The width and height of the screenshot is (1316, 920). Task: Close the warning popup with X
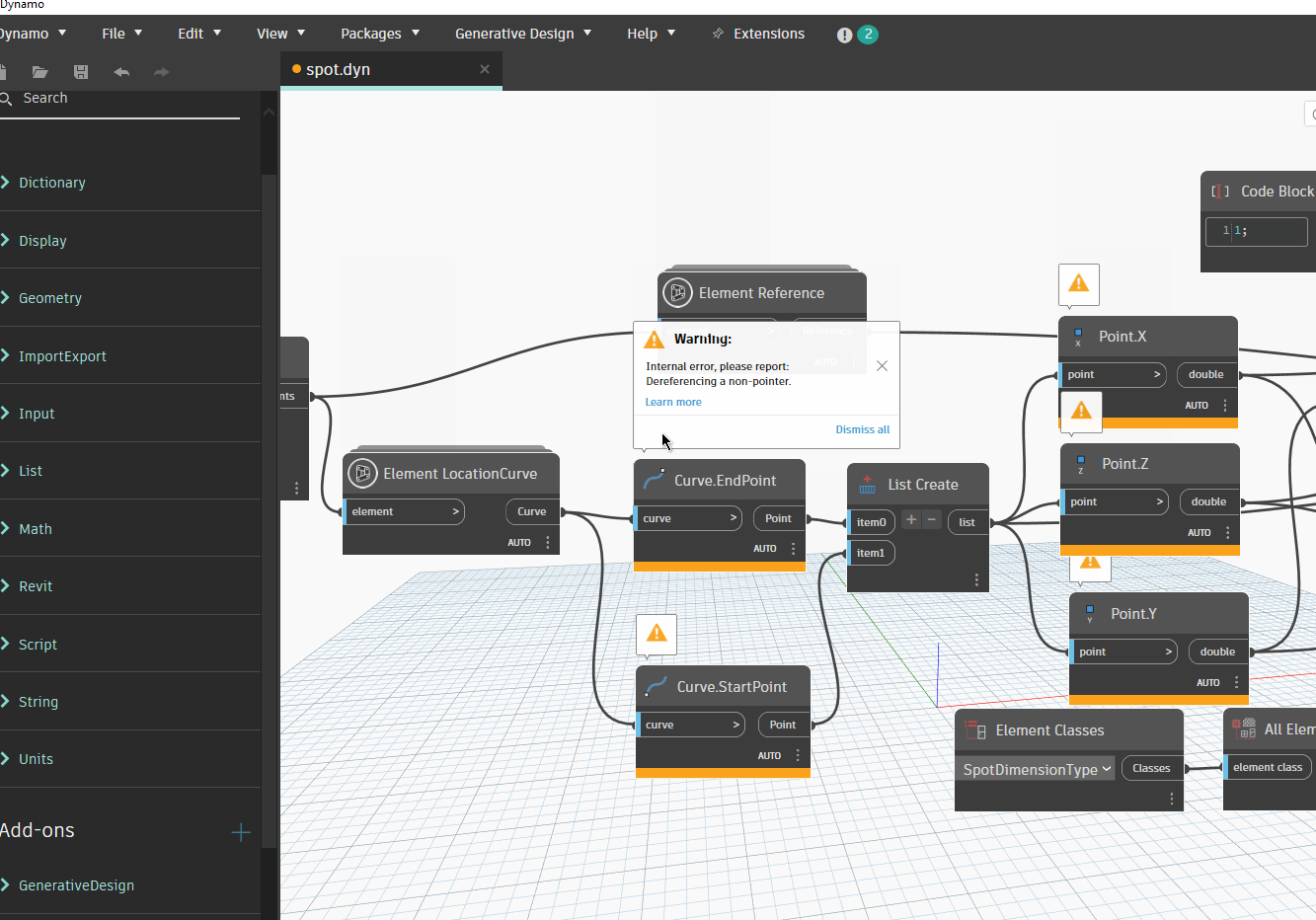[x=882, y=366]
